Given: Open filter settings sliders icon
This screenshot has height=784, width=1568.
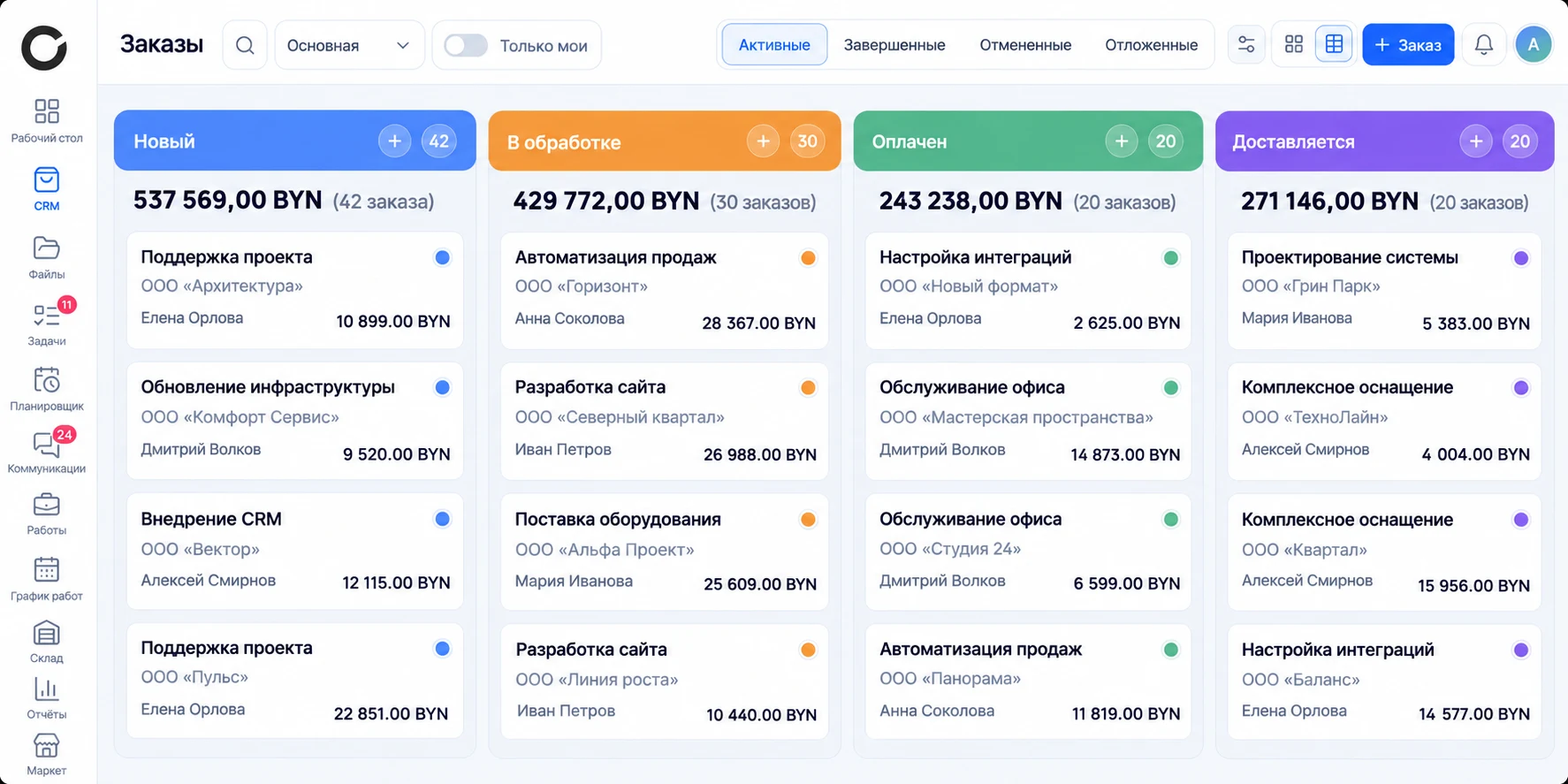Looking at the screenshot, I should point(1246,44).
